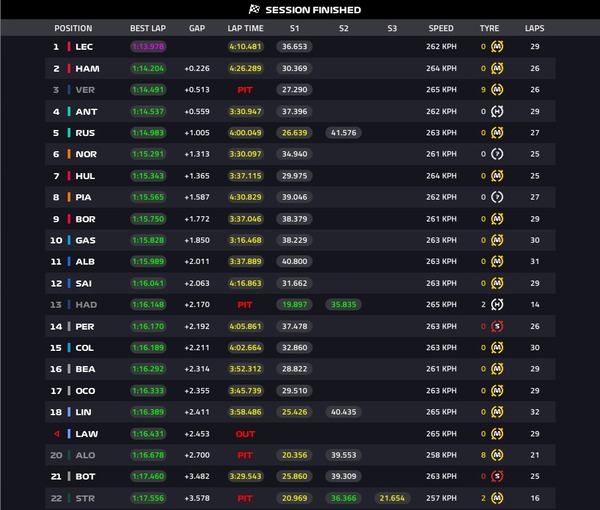Click HAM's best lap 1:14.204
Screen dimensions: 600x510
click(x=148, y=68)
